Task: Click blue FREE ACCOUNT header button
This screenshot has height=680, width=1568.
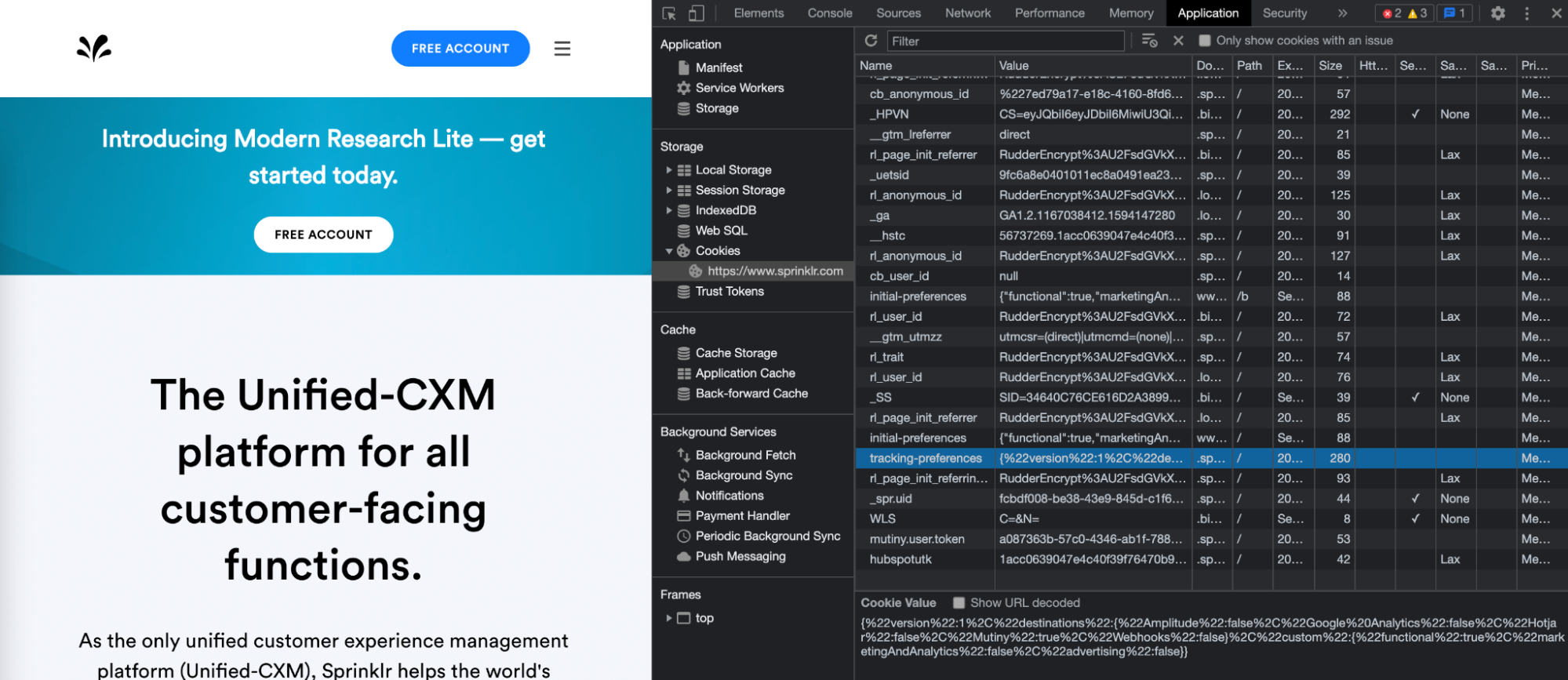Action: tap(460, 49)
